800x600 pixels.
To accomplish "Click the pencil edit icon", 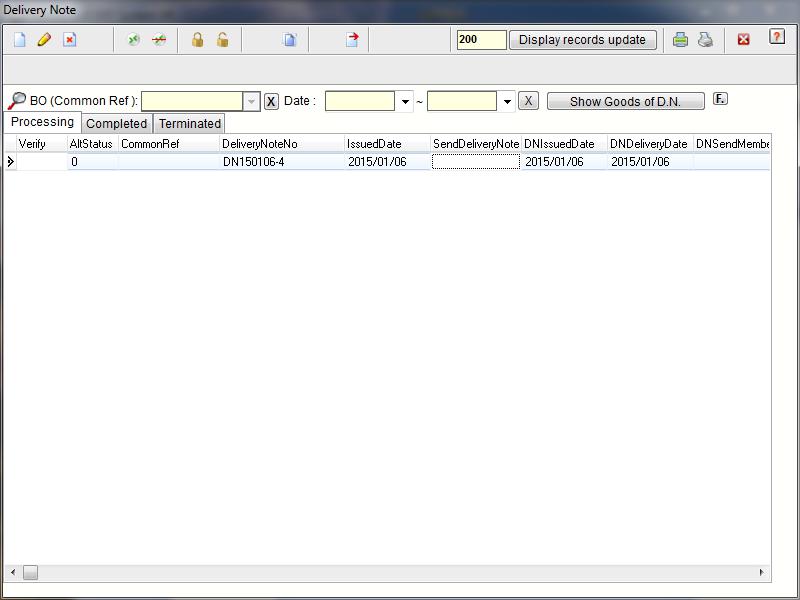I will [x=44, y=39].
